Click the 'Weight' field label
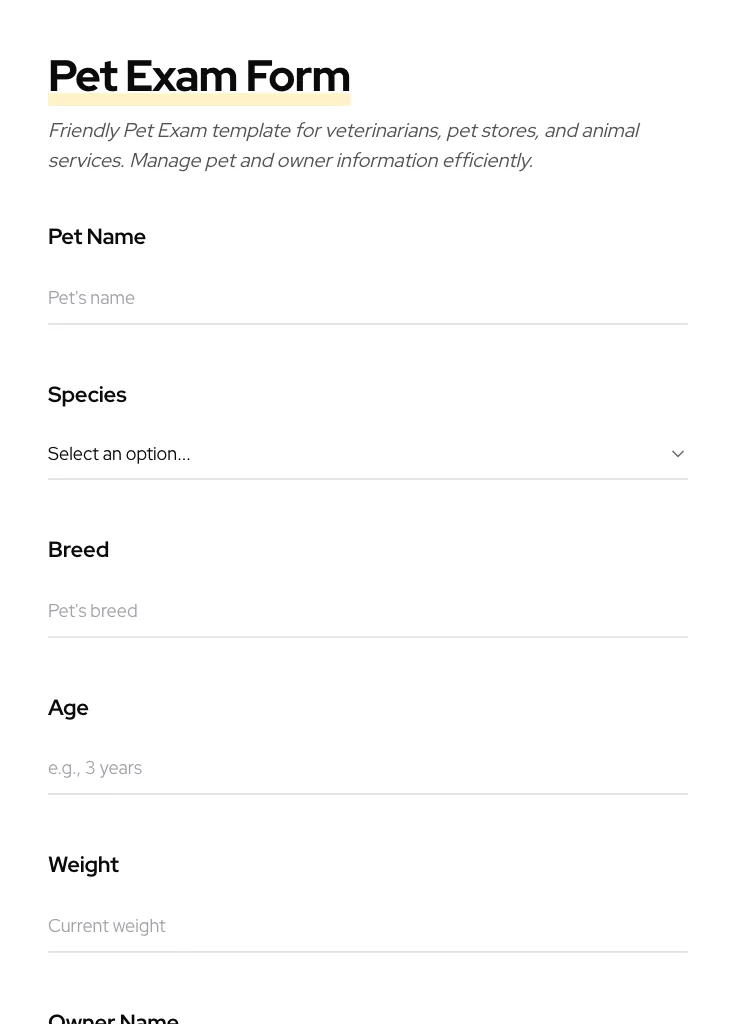 tap(83, 865)
